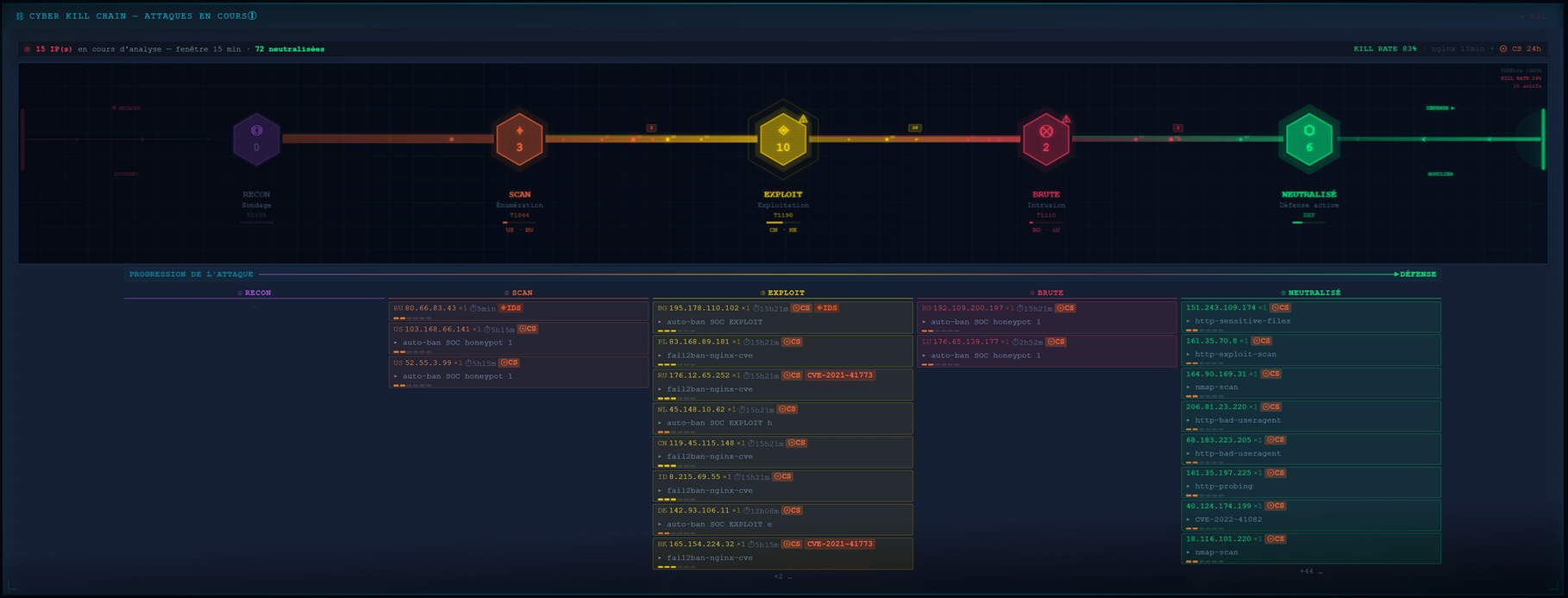Expand CVE-2022-41082 under 40.124.174.199
Viewport: 1568px width, 598px height.
(1225, 519)
